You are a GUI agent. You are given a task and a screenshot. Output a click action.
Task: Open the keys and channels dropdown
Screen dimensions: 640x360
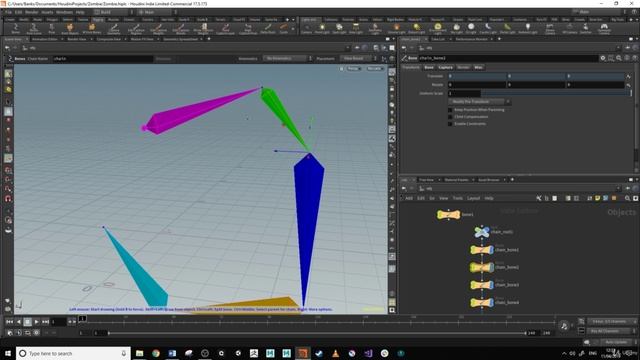click(x=611, y=322)
